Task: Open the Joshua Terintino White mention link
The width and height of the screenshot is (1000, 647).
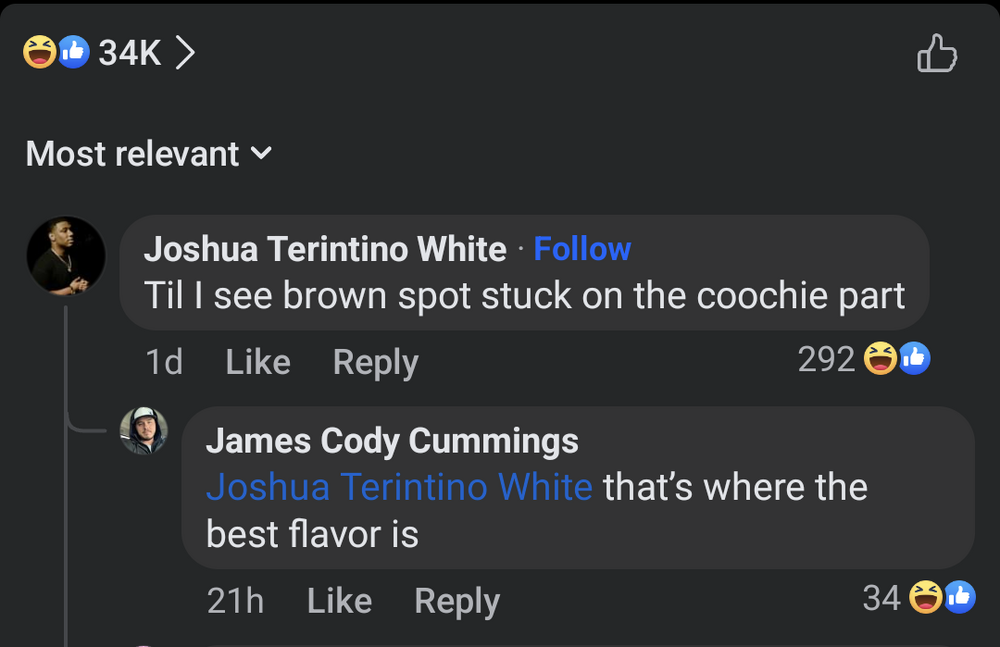Action: tap(400, 487)
